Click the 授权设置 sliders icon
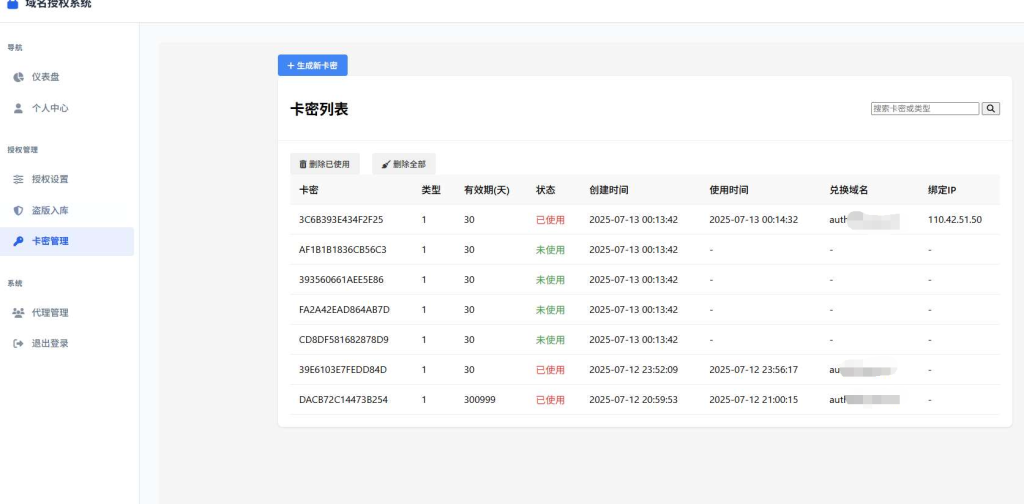The width and height of the screenshot is (1024, 504). (18, 180)
